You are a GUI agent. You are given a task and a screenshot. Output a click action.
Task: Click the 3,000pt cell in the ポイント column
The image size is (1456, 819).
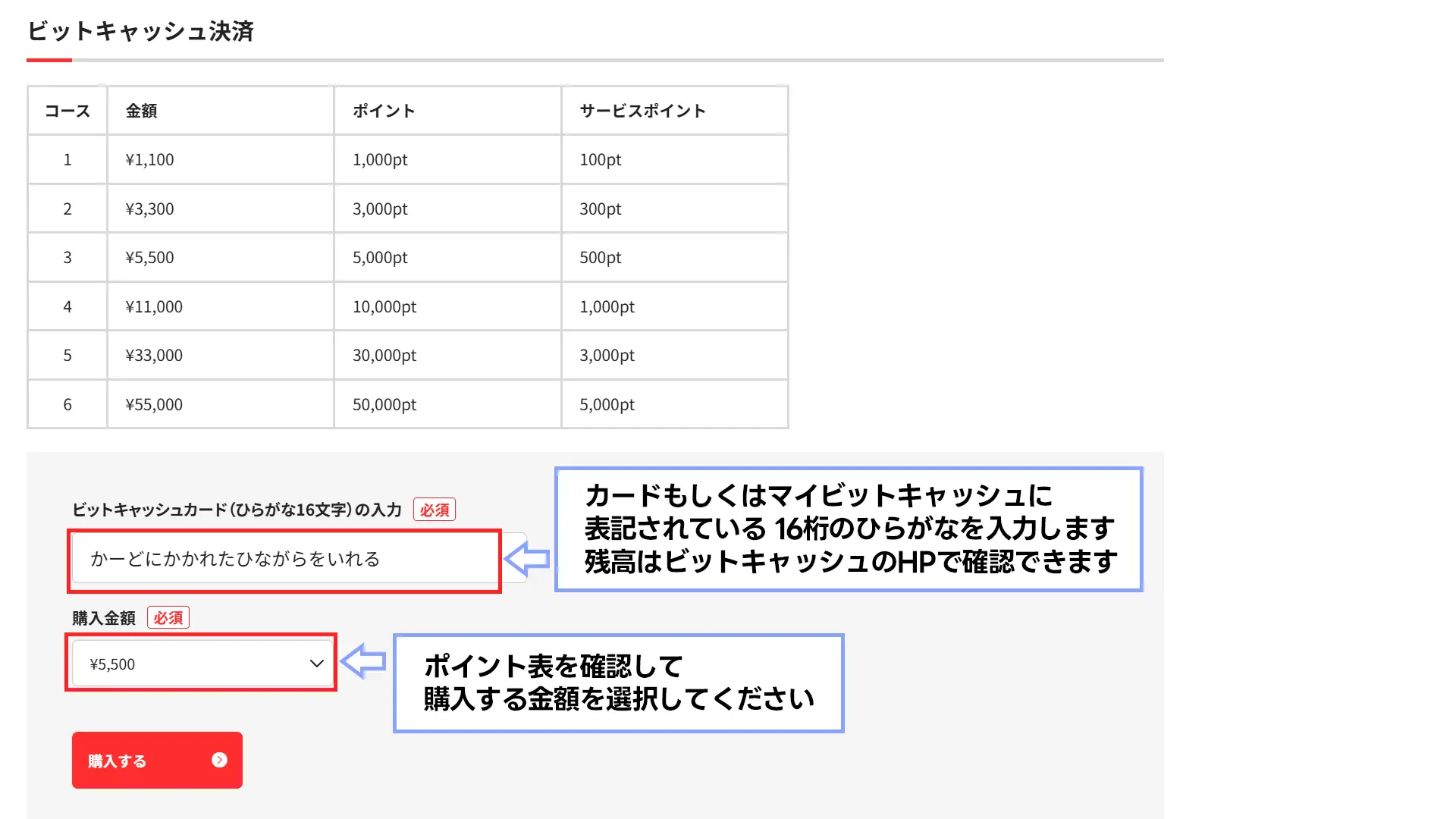pyautogui.click(x=447, y=209)
